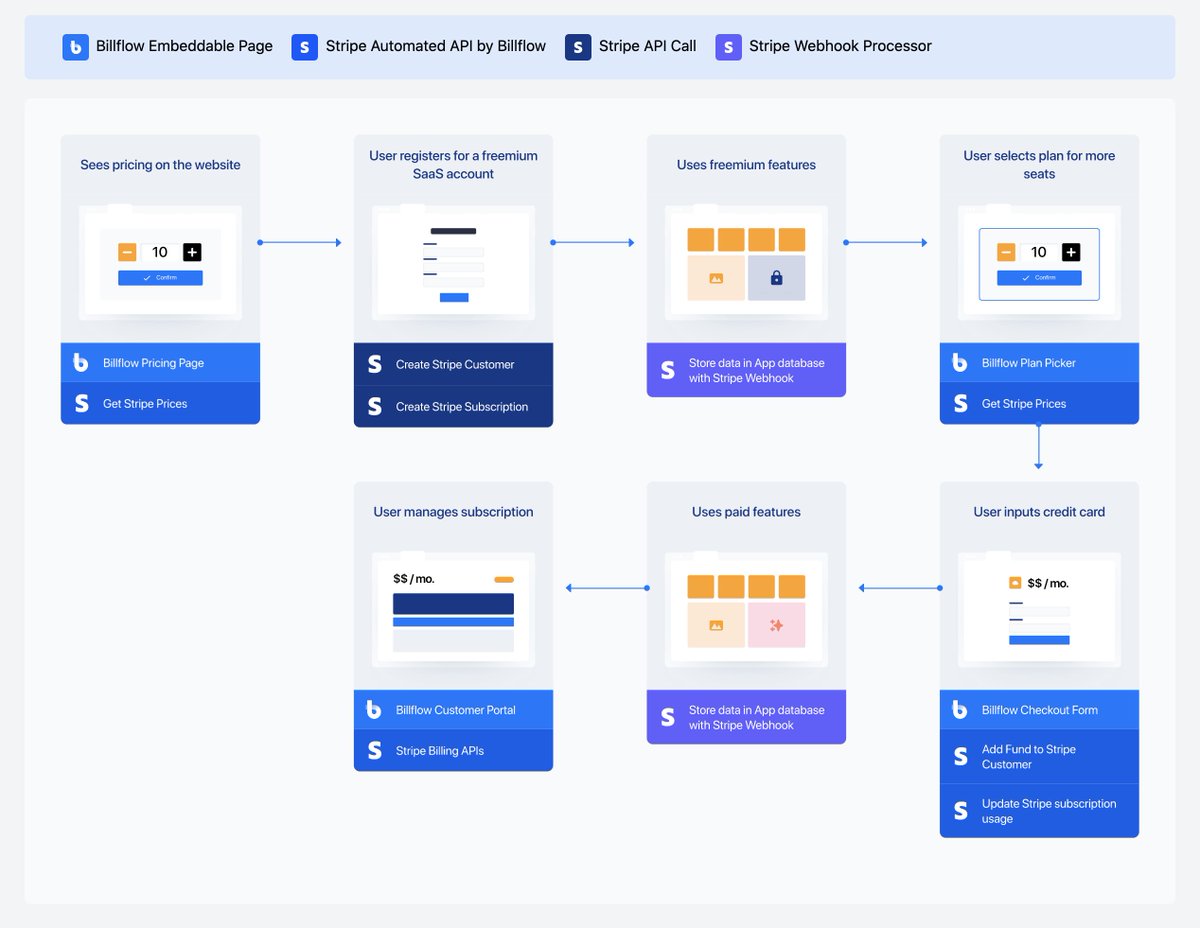Click Confirm button in Sees pricing on the website card
Viewport: 1200px width, 928px height.
[160, 278]
